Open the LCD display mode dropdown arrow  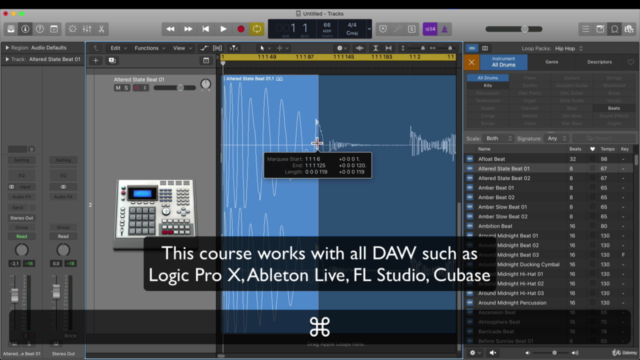tap(369, 29)
